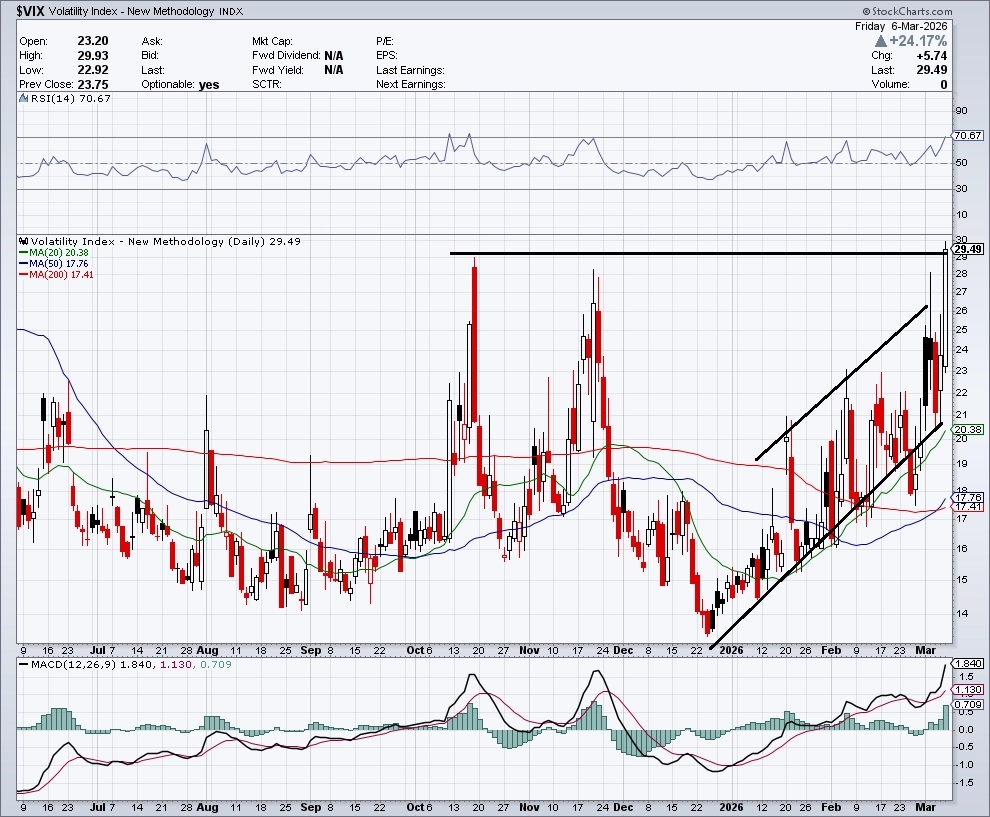
Task: Click the Oct 6 date axis label
Action: (x=419, y=649)
